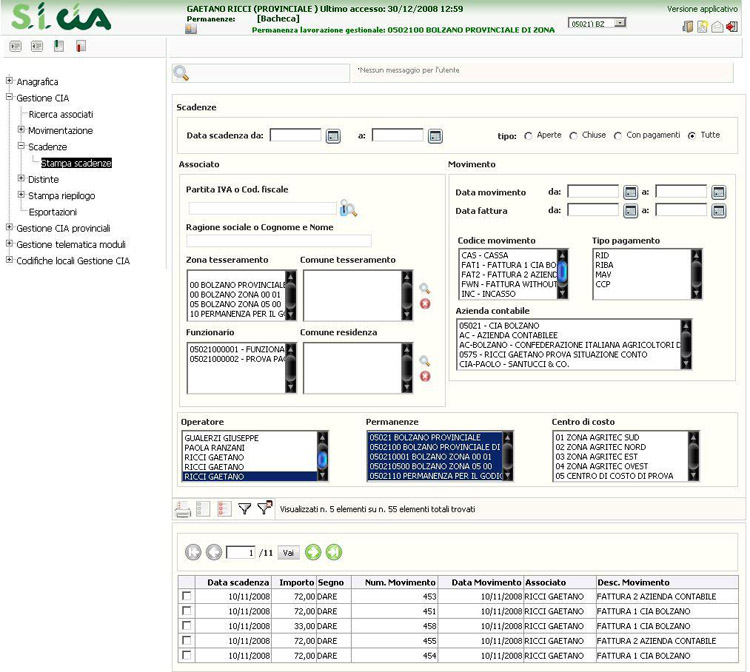Click the [Bacheca] link

[278, 19]
